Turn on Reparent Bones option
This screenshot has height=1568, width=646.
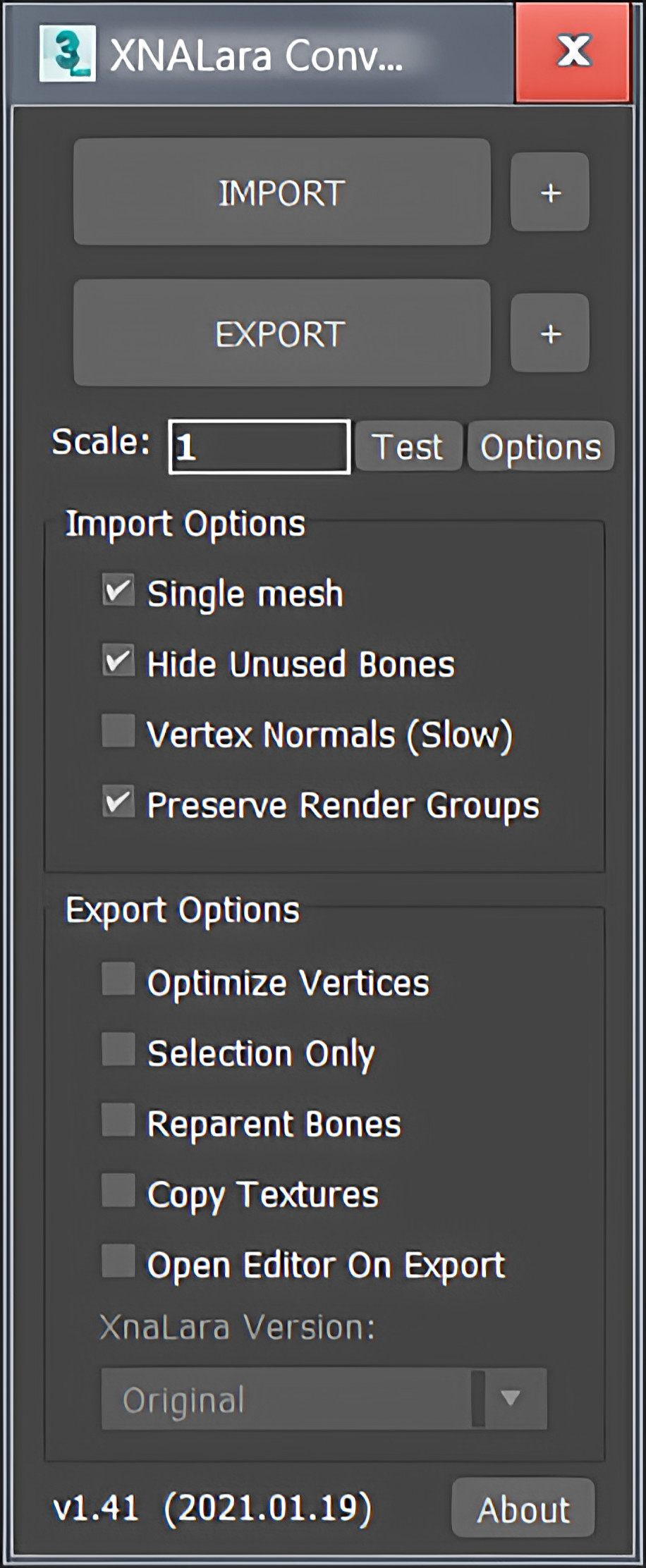(118, 1120)
